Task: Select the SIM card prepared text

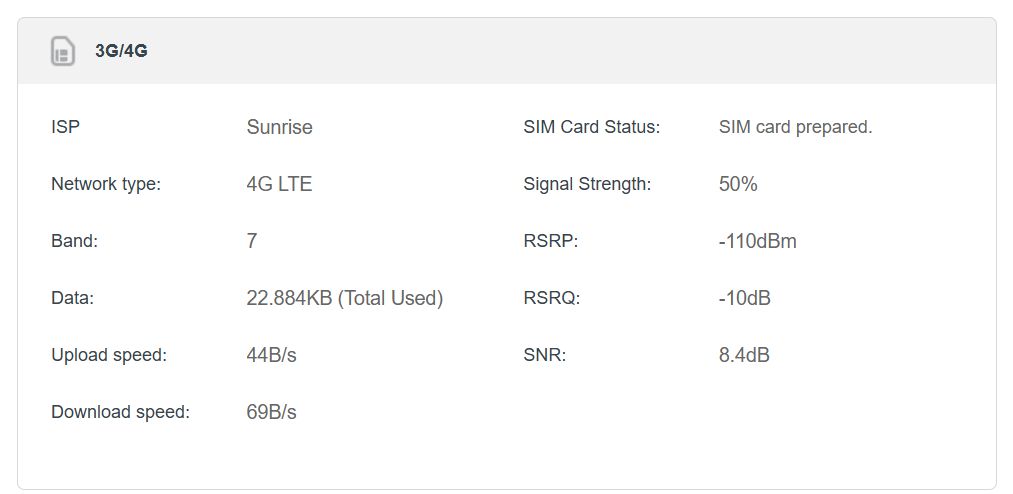Action: [x=795, y=127]
